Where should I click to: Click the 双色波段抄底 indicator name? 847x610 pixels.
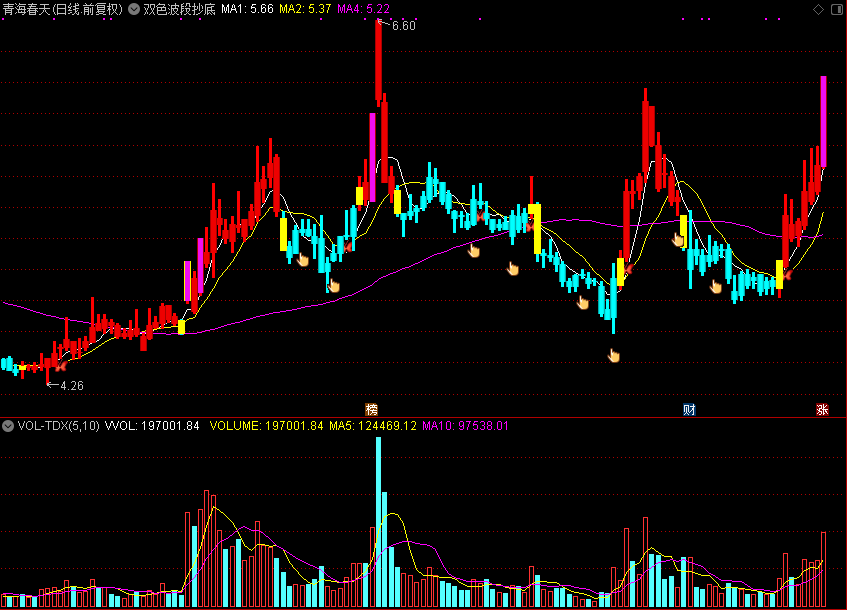(179, 9)
